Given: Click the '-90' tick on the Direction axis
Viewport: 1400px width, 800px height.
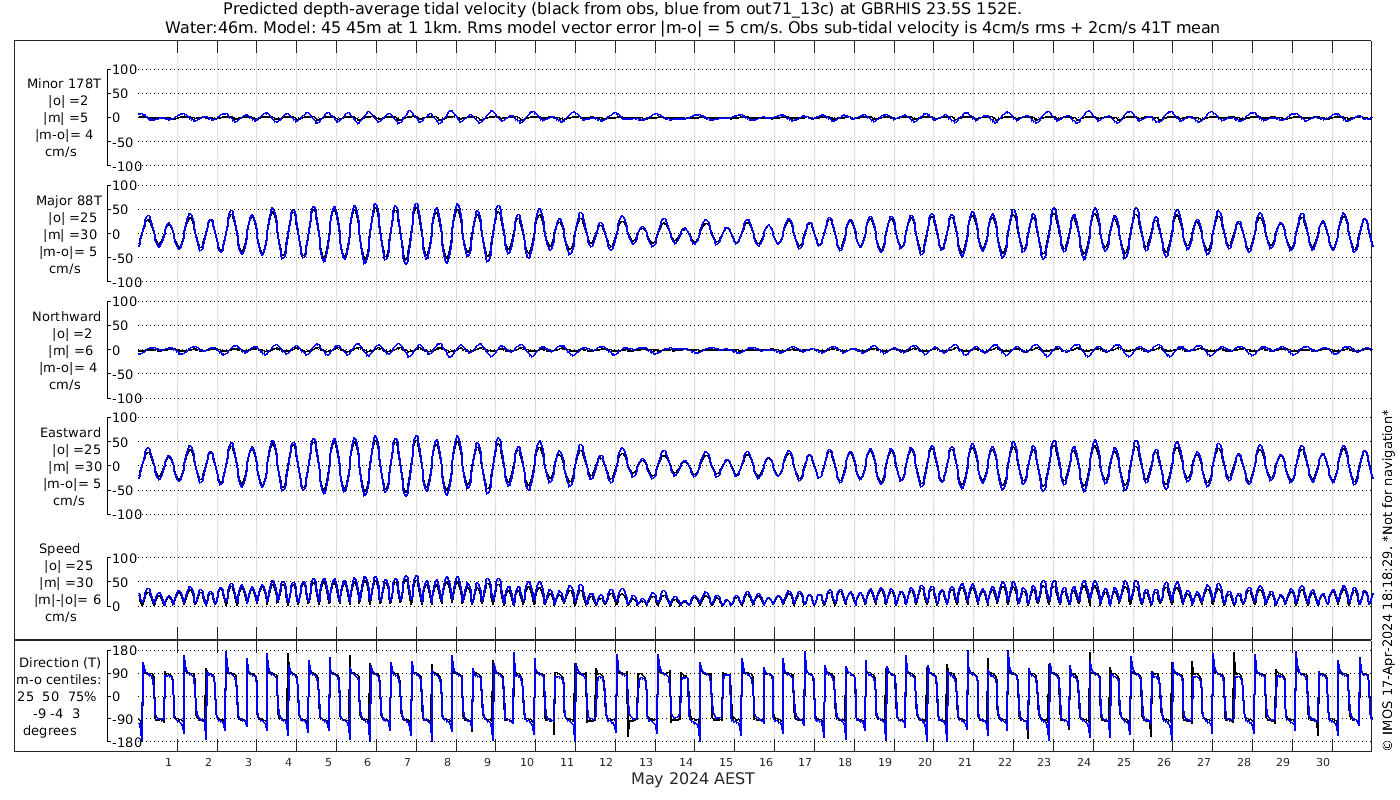Looking at the screenshot, I should coord(123,720).
